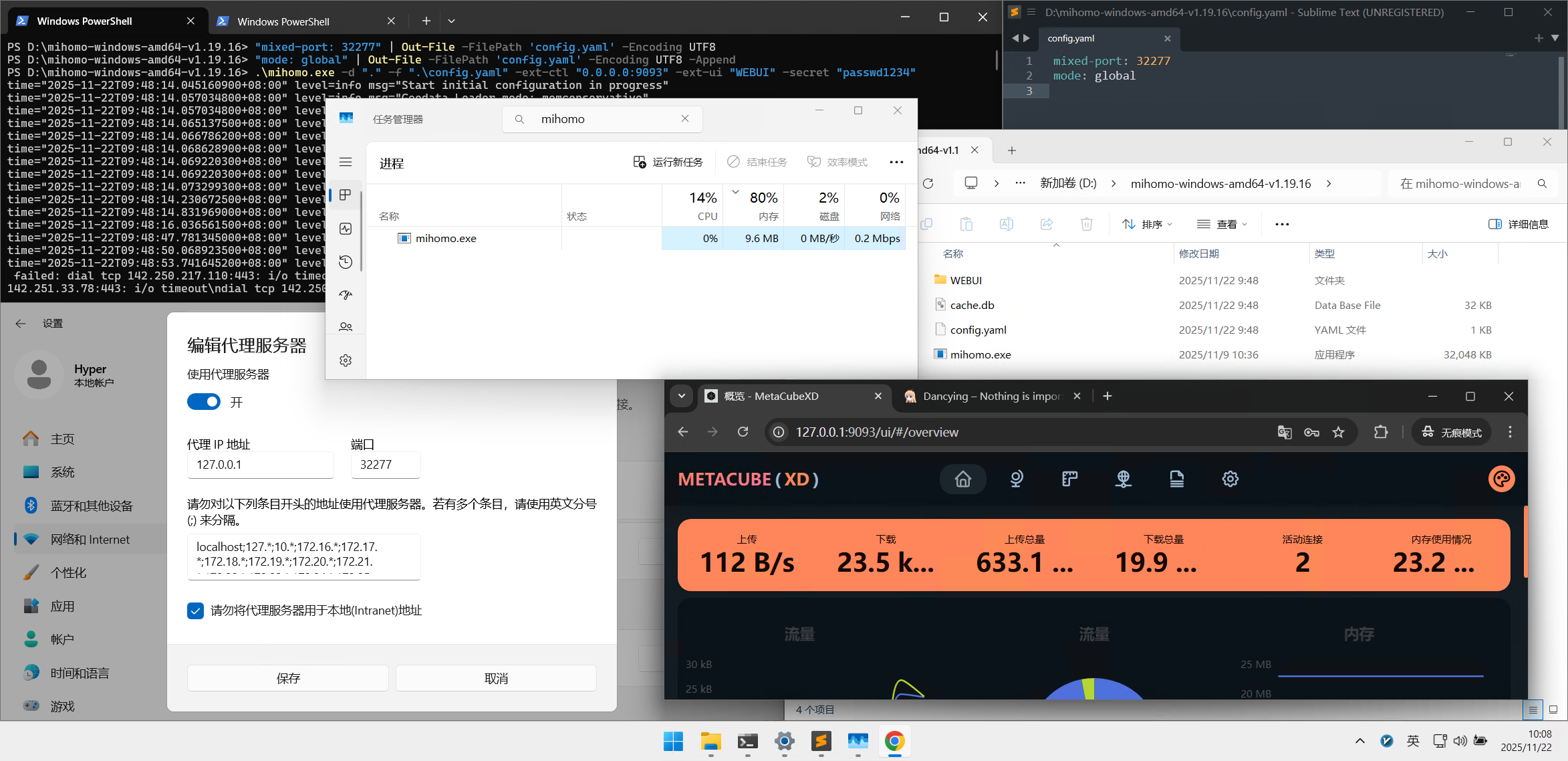Image resolution: width=1568 pixels, height=761 pixels.
Task: View the Connections page in MetaCubeXD
Action: 1123,479
